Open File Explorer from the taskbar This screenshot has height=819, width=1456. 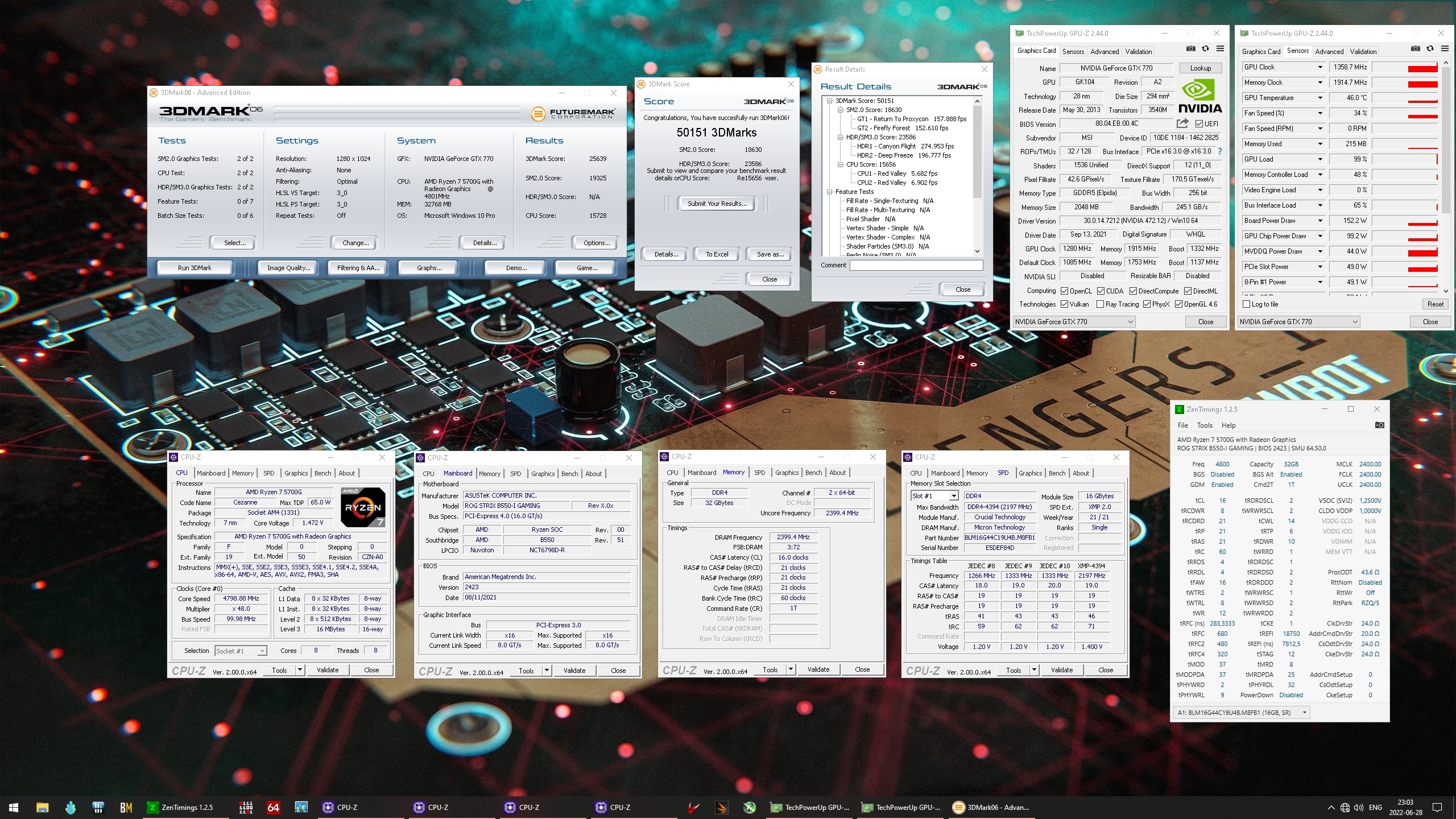[42, 807]
